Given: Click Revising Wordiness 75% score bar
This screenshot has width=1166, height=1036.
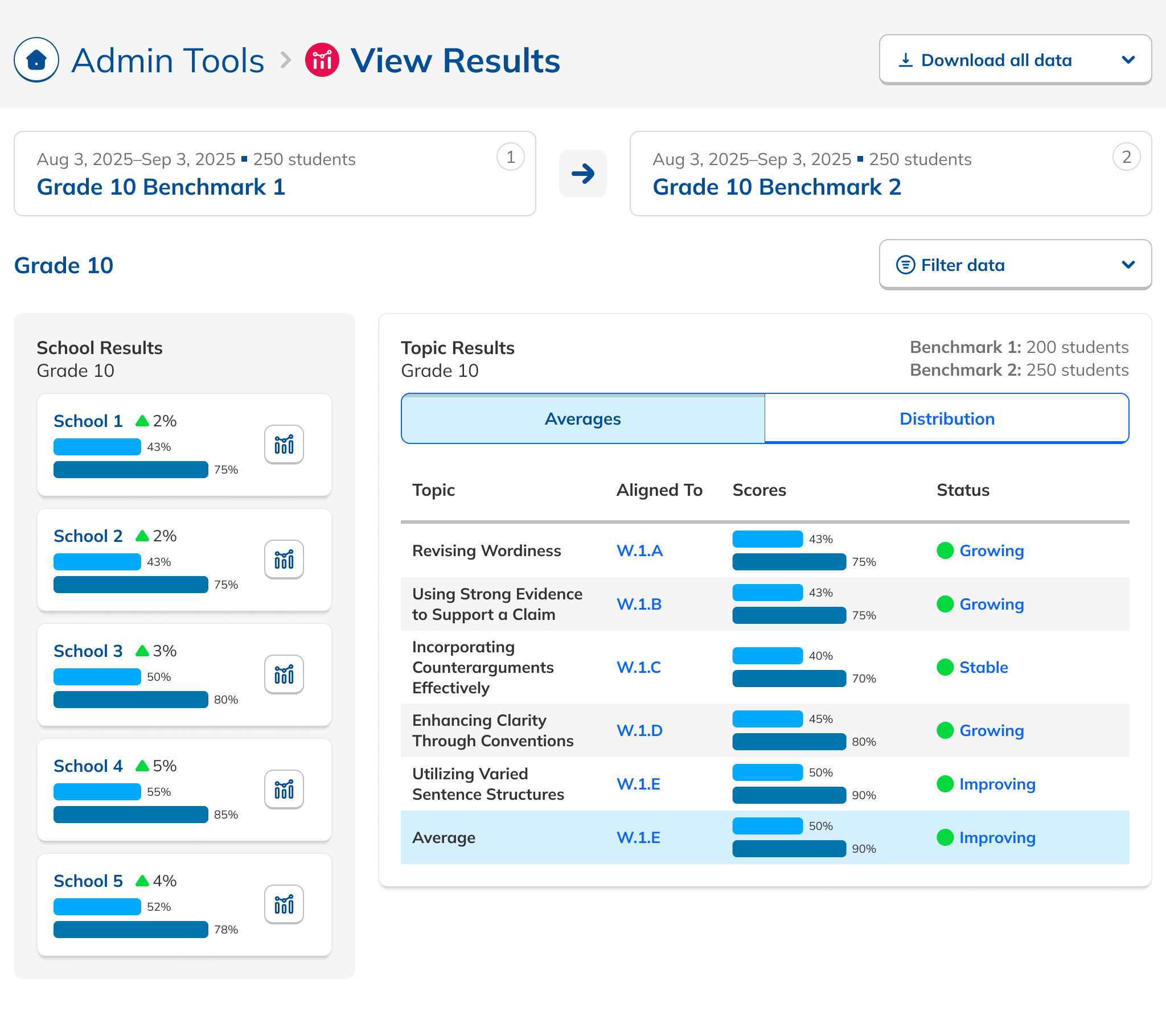Looking at the screenshot, I should 789,562.
